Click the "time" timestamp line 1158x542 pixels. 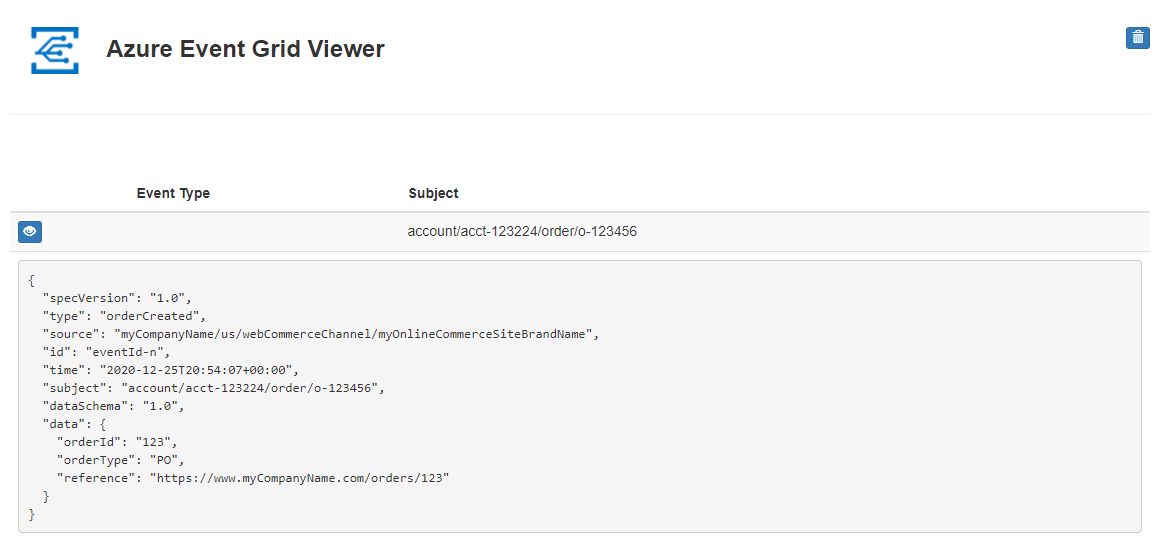tap(171, 370)
